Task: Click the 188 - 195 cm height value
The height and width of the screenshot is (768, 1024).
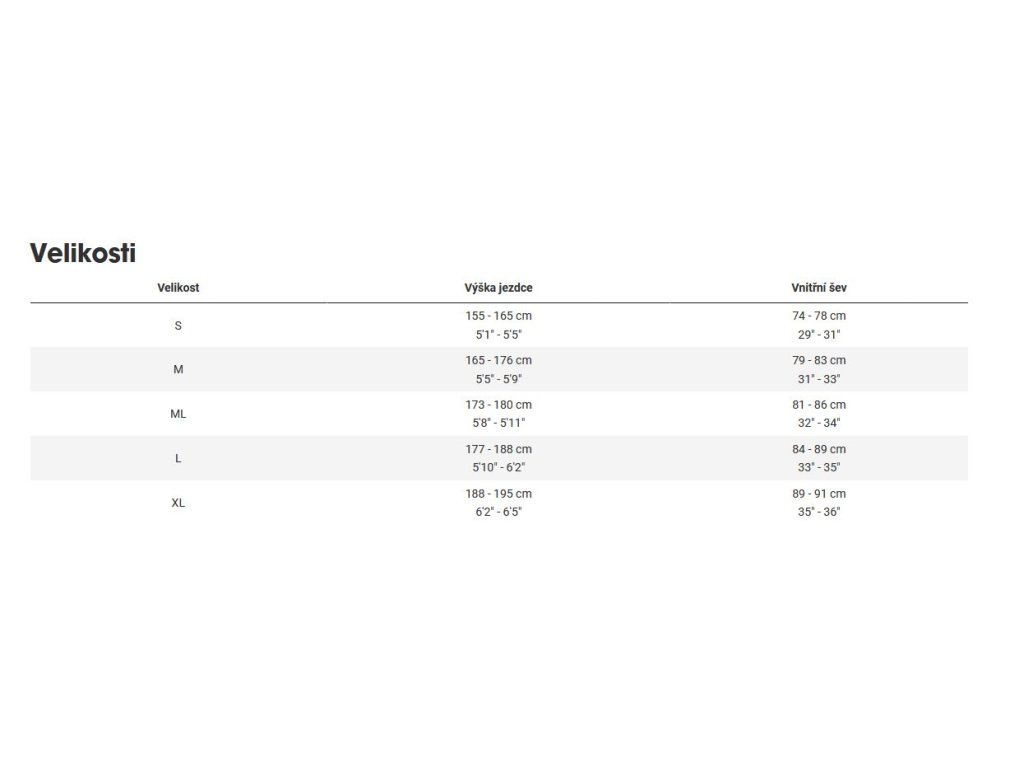Action: pyautogui.click(x=498, y=494)
